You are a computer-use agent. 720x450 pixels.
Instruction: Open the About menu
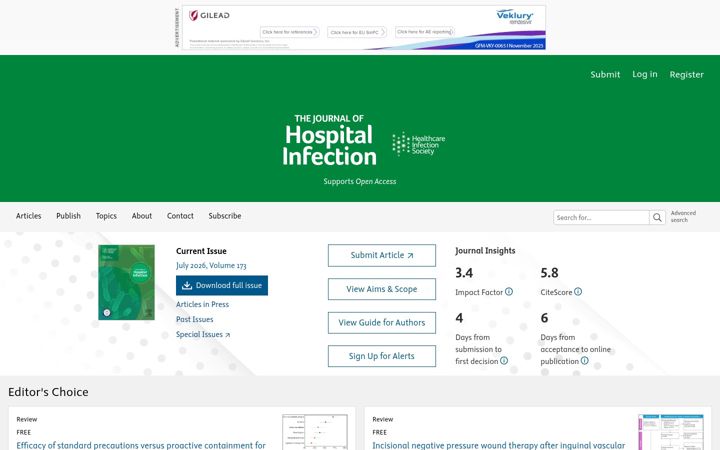click(142, 216)
